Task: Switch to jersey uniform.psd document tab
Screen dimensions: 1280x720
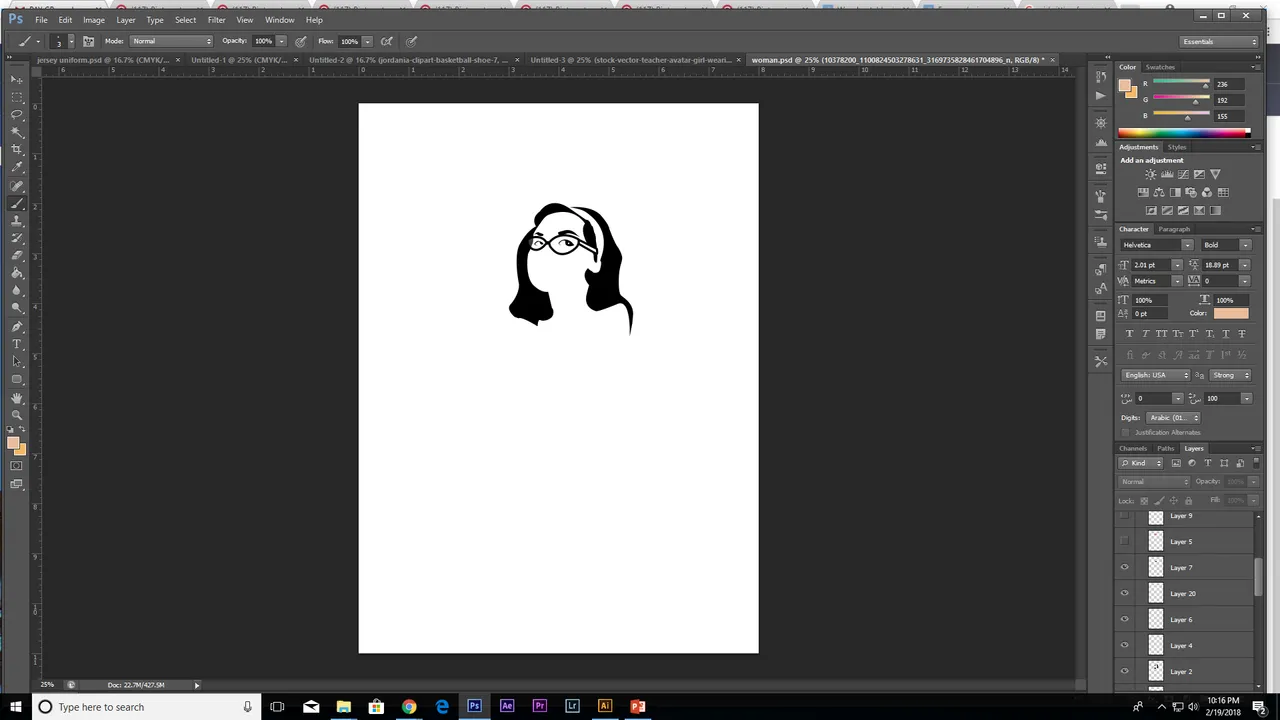Action: click(103, 60)
